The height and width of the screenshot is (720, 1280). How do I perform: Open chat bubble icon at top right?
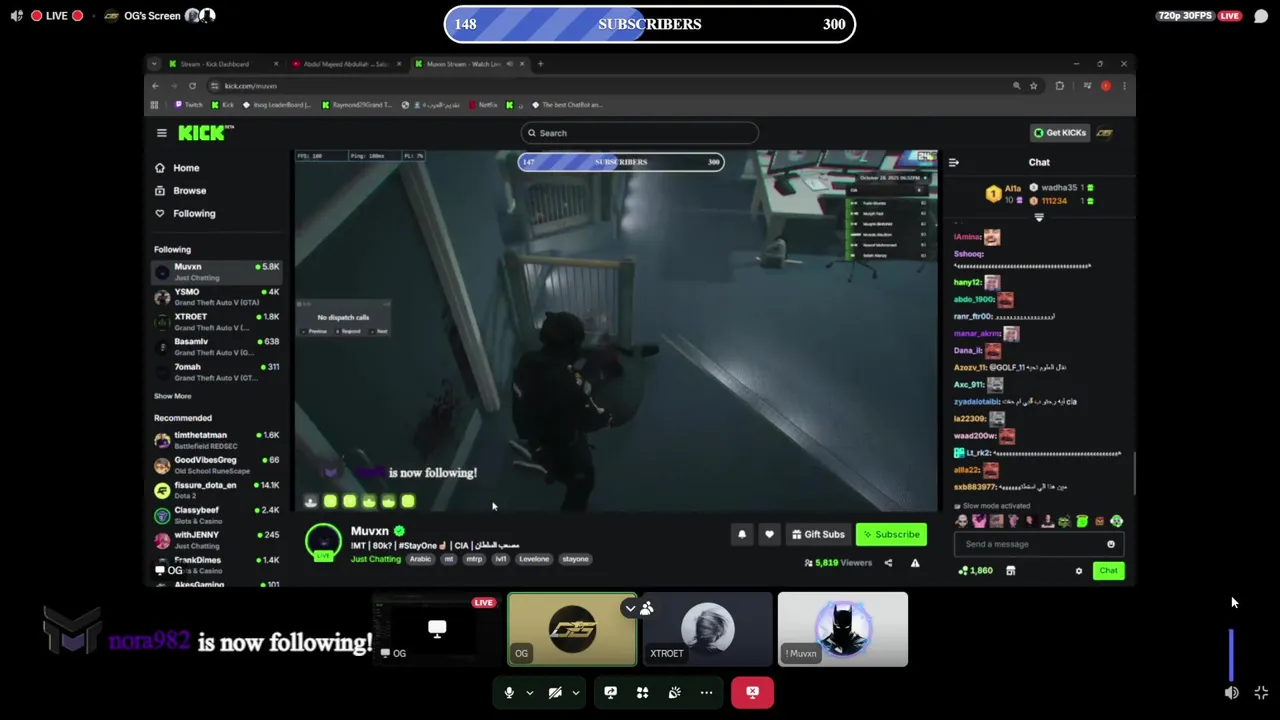1261,16
